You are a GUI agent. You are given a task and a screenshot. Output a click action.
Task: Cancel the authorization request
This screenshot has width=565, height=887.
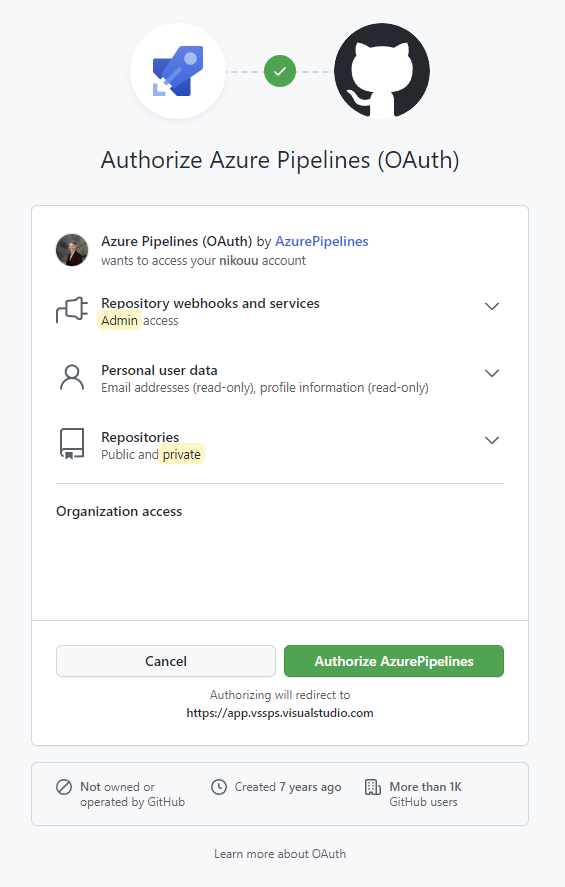pyautogui.click(x=166, y=661)
